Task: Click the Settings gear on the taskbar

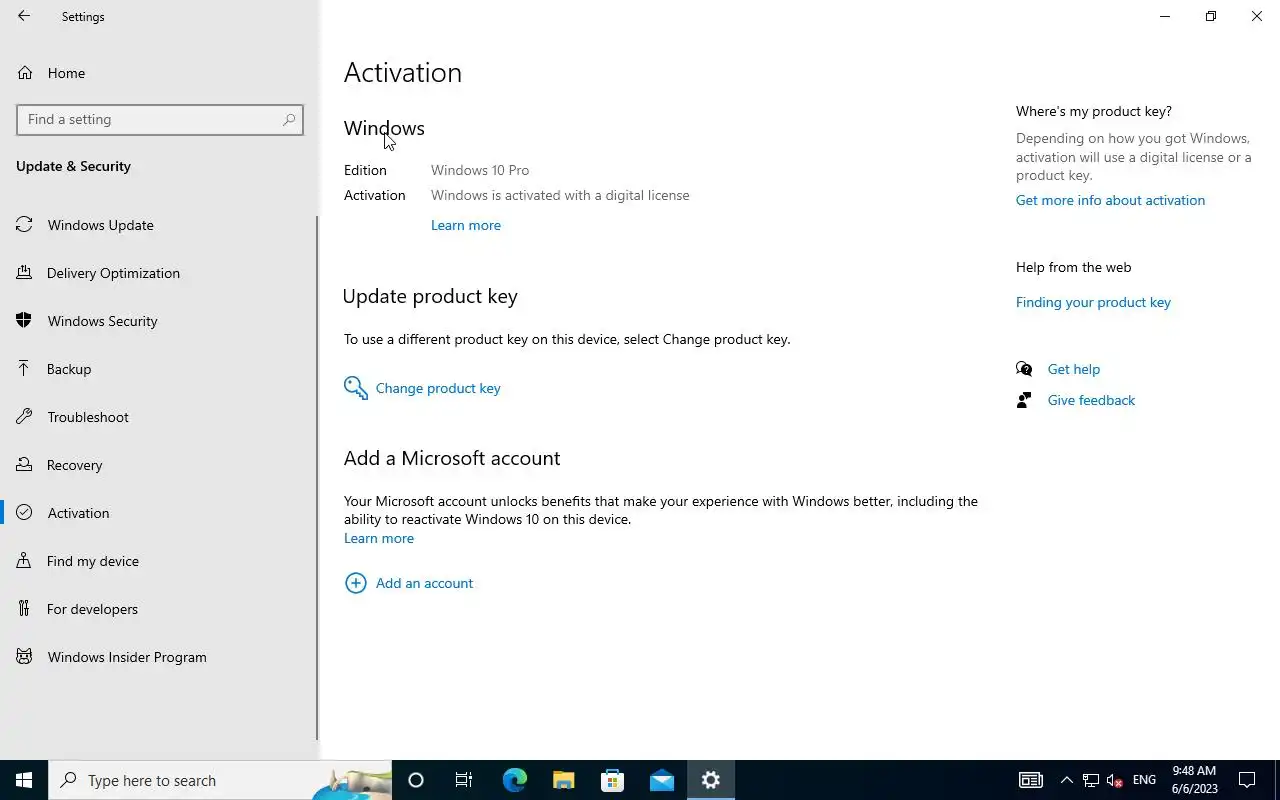Action: [x=710, y=780]
